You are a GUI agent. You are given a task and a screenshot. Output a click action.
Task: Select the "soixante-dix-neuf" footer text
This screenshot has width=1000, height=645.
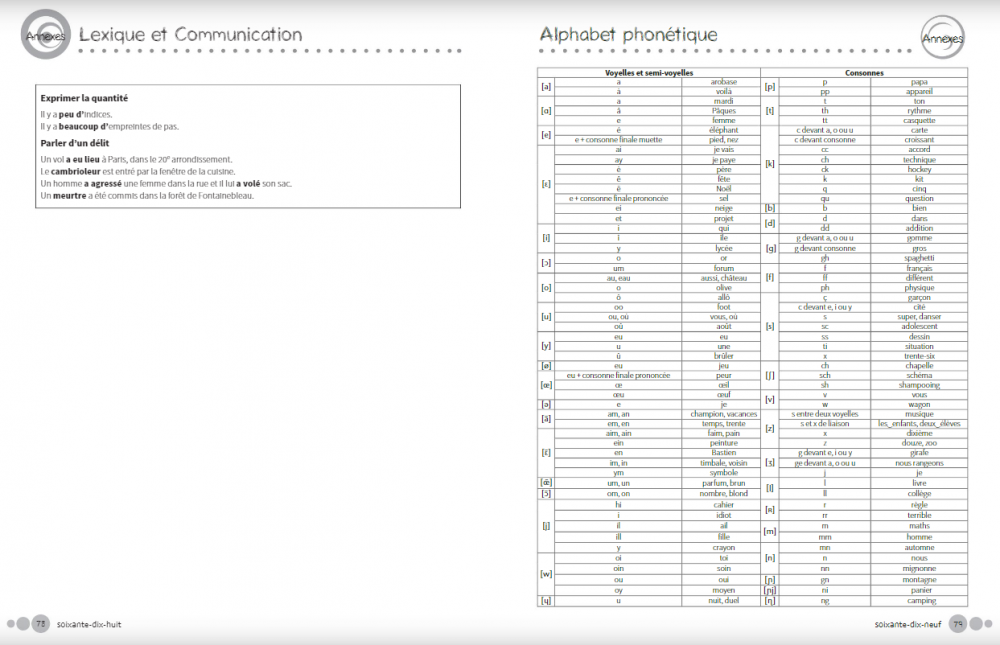pos(908,625)
